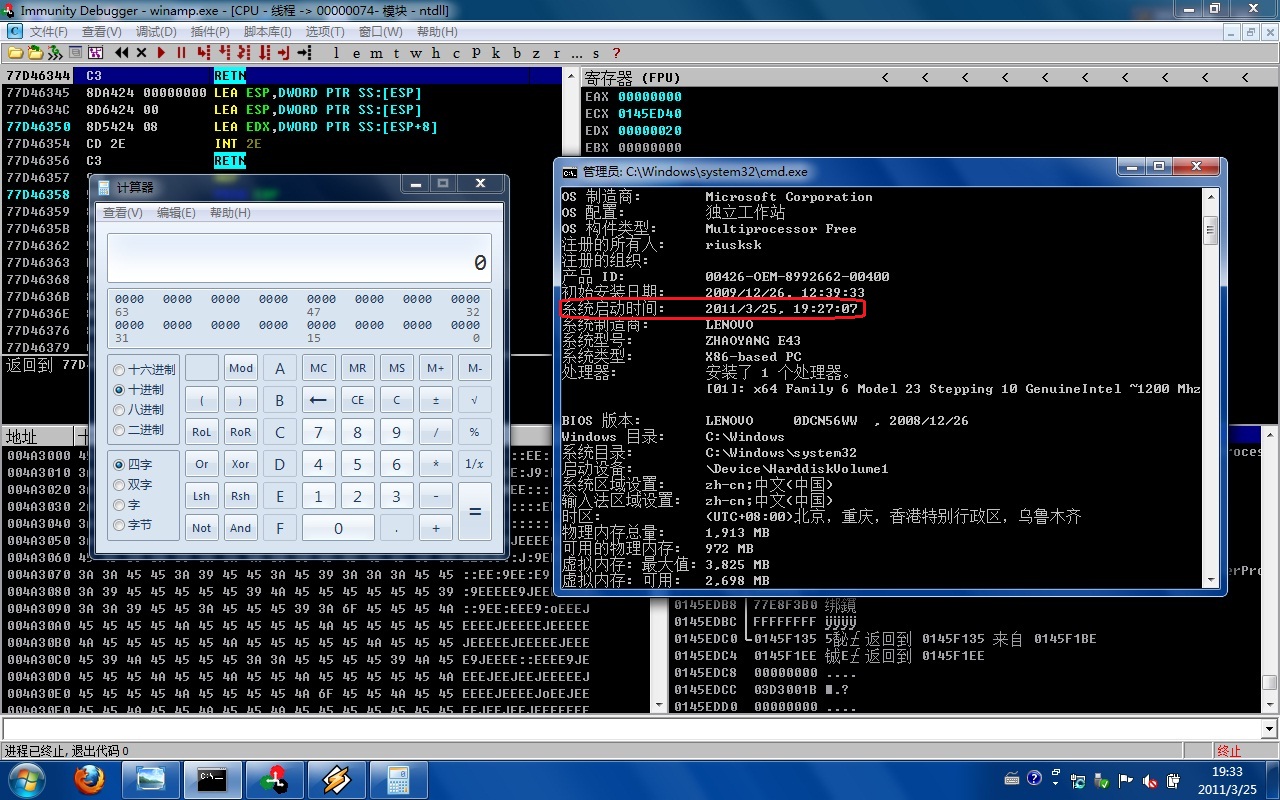Viewport: 1280px width, 800px height.
Task: Open the 文件(F) menu in Immunity Debugger
Action: (48, 32)
